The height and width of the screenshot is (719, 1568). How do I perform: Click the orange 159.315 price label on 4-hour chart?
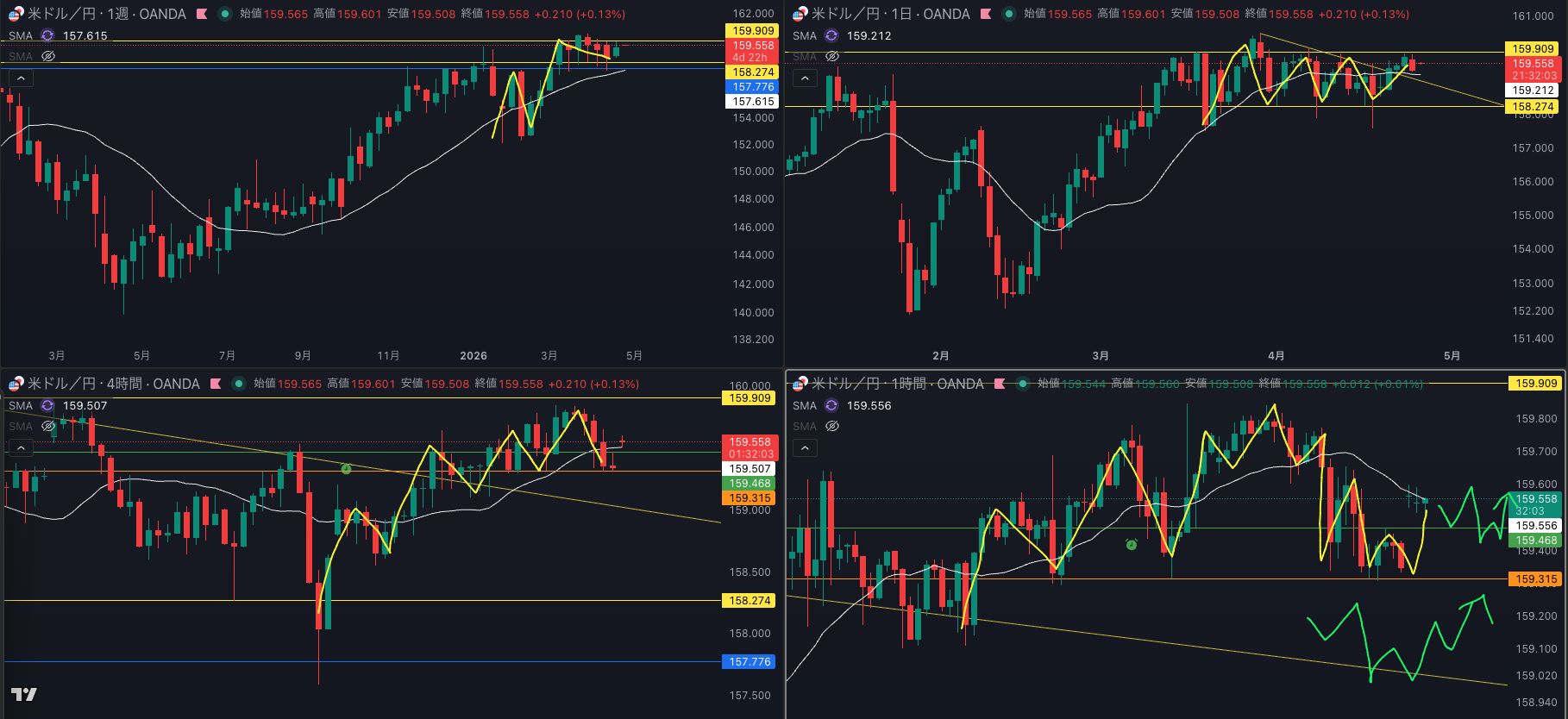coord(750,498)
